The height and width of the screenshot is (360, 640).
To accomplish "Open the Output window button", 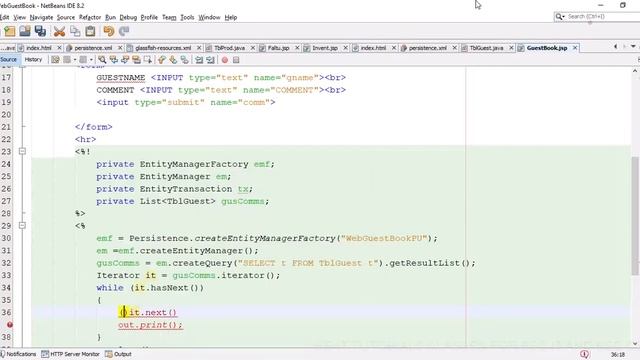I will (x=118, y=354).
